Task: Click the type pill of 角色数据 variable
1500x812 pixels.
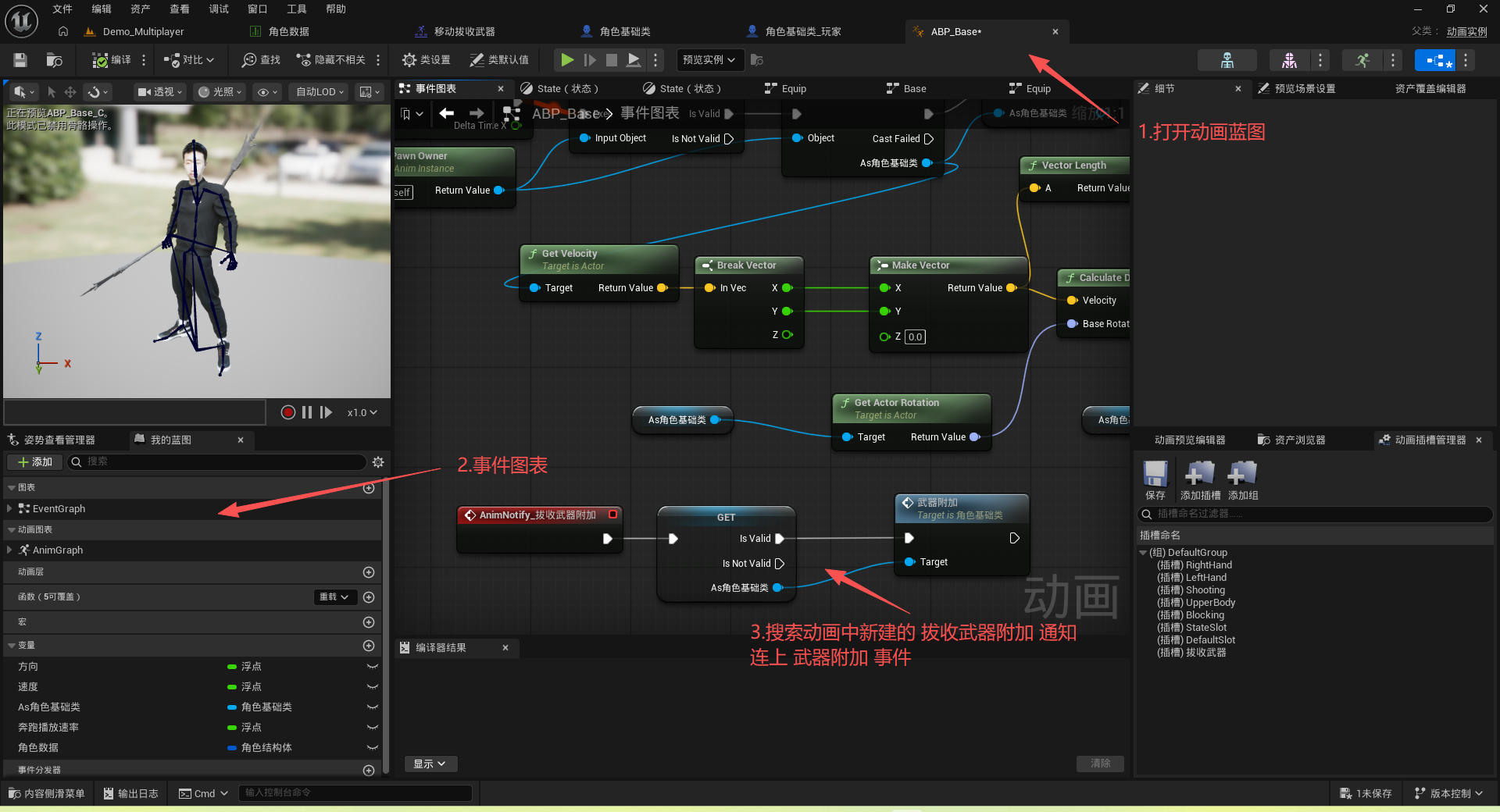Action: pyautogui.click(x=232, y=748)
